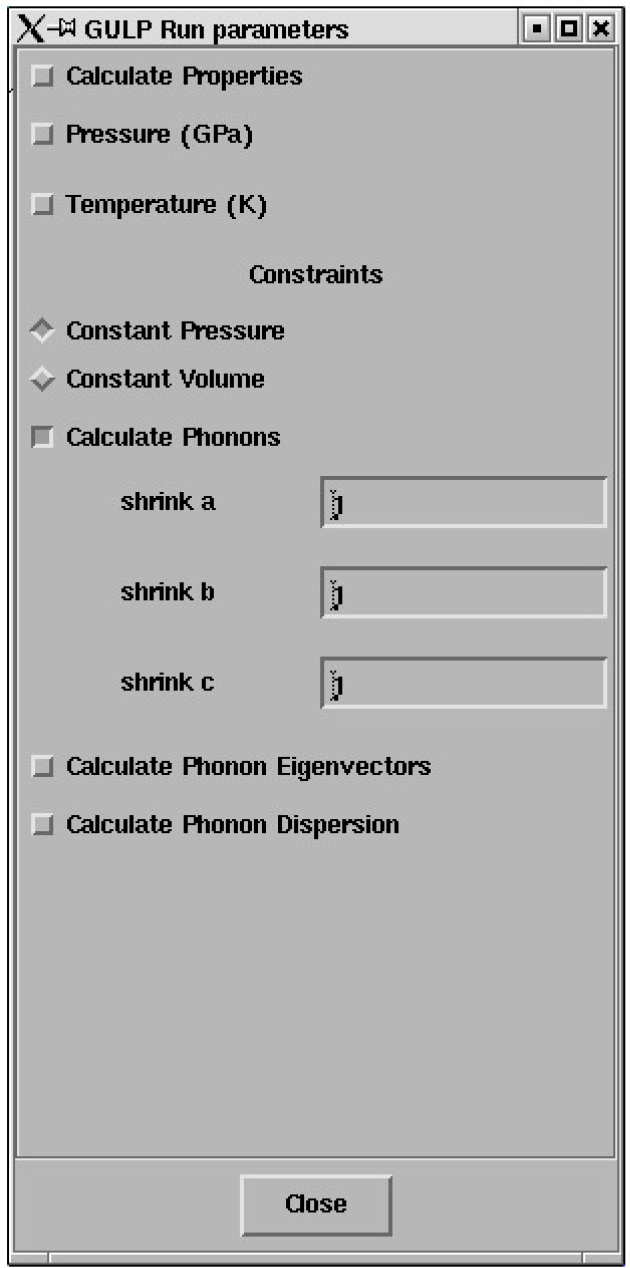
Task: Click the shrink b input field
Action: pyautogui.click(x=464, y=593)
